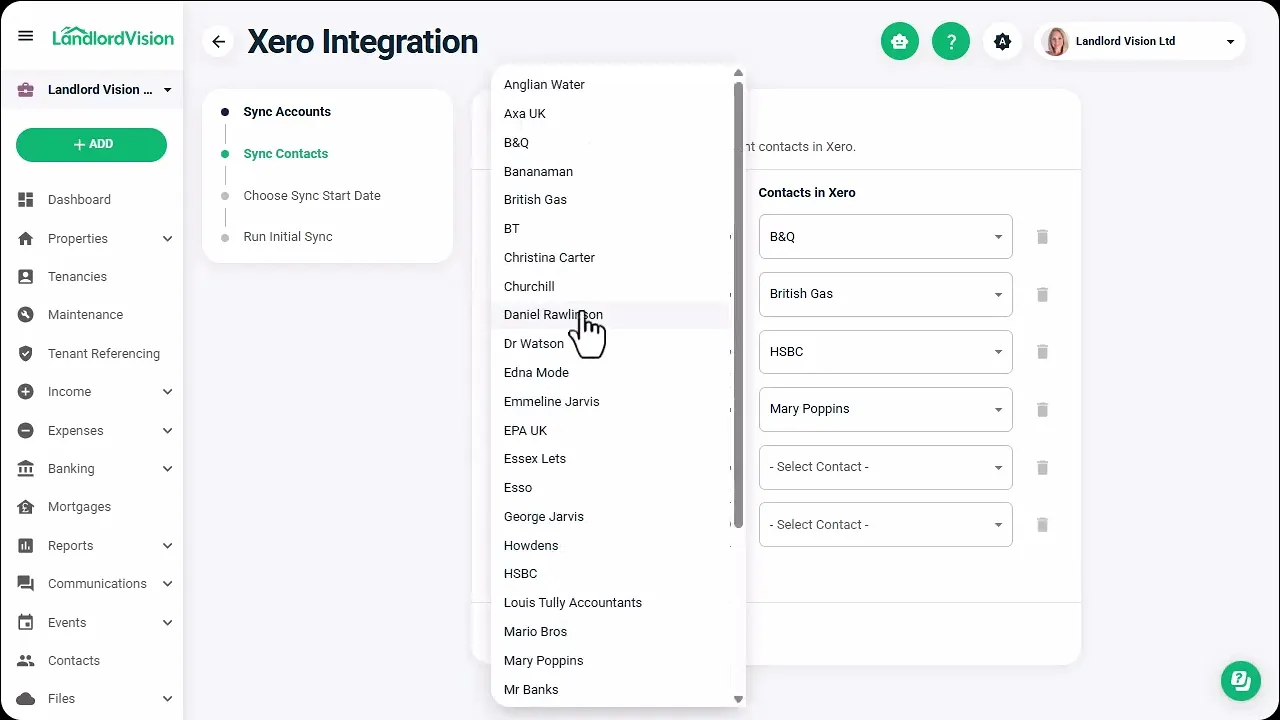Expand the Expenses sidebar menu
1280x720 pixels.
click(x=167, y=431)
